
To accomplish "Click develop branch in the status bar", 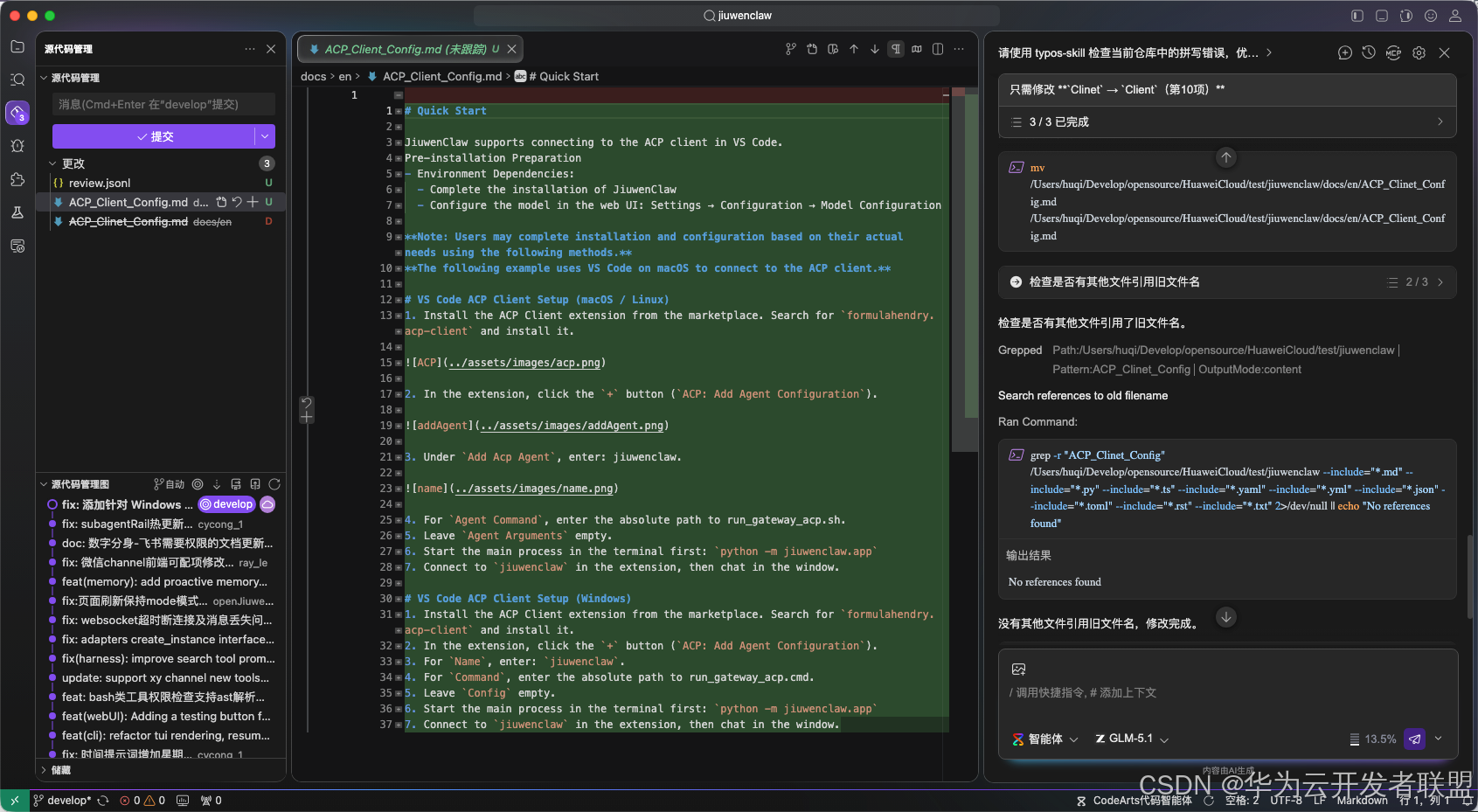I will tap(68, 801).
